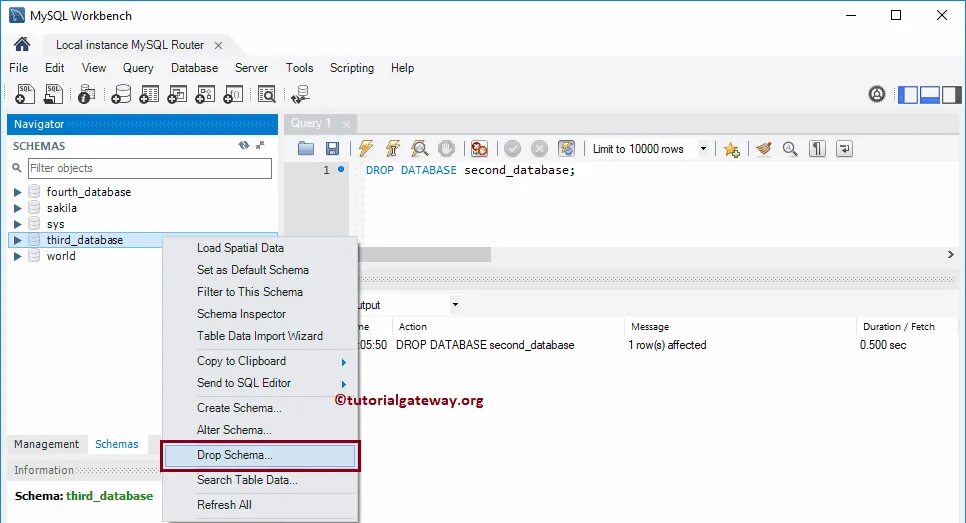This screenshot has width=966, height=523.
Task: Commit transaction checkmark icon
Action: pyautogui.click(x=513, y=148)
